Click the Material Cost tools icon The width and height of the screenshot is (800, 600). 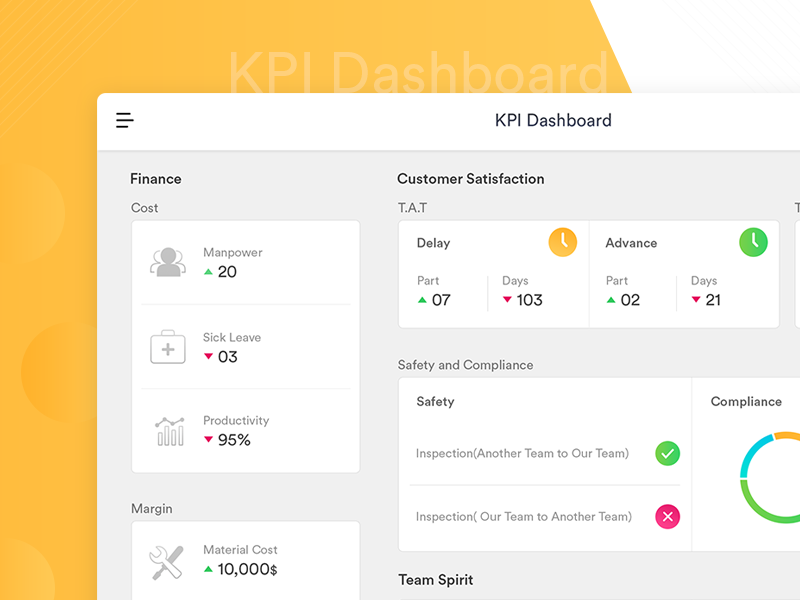click(x=166, y=562)
